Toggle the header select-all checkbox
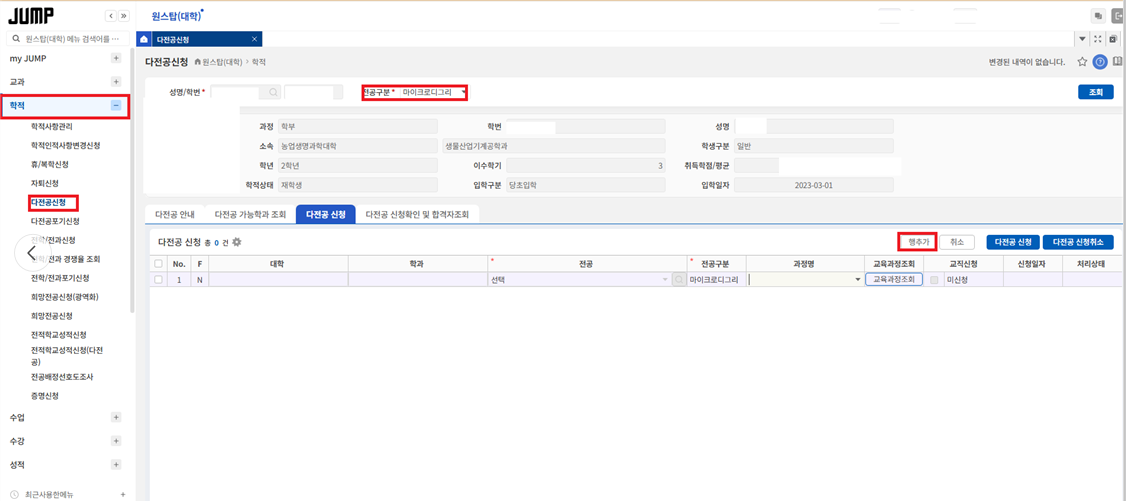1126x501 pixels. coord(158,263)
